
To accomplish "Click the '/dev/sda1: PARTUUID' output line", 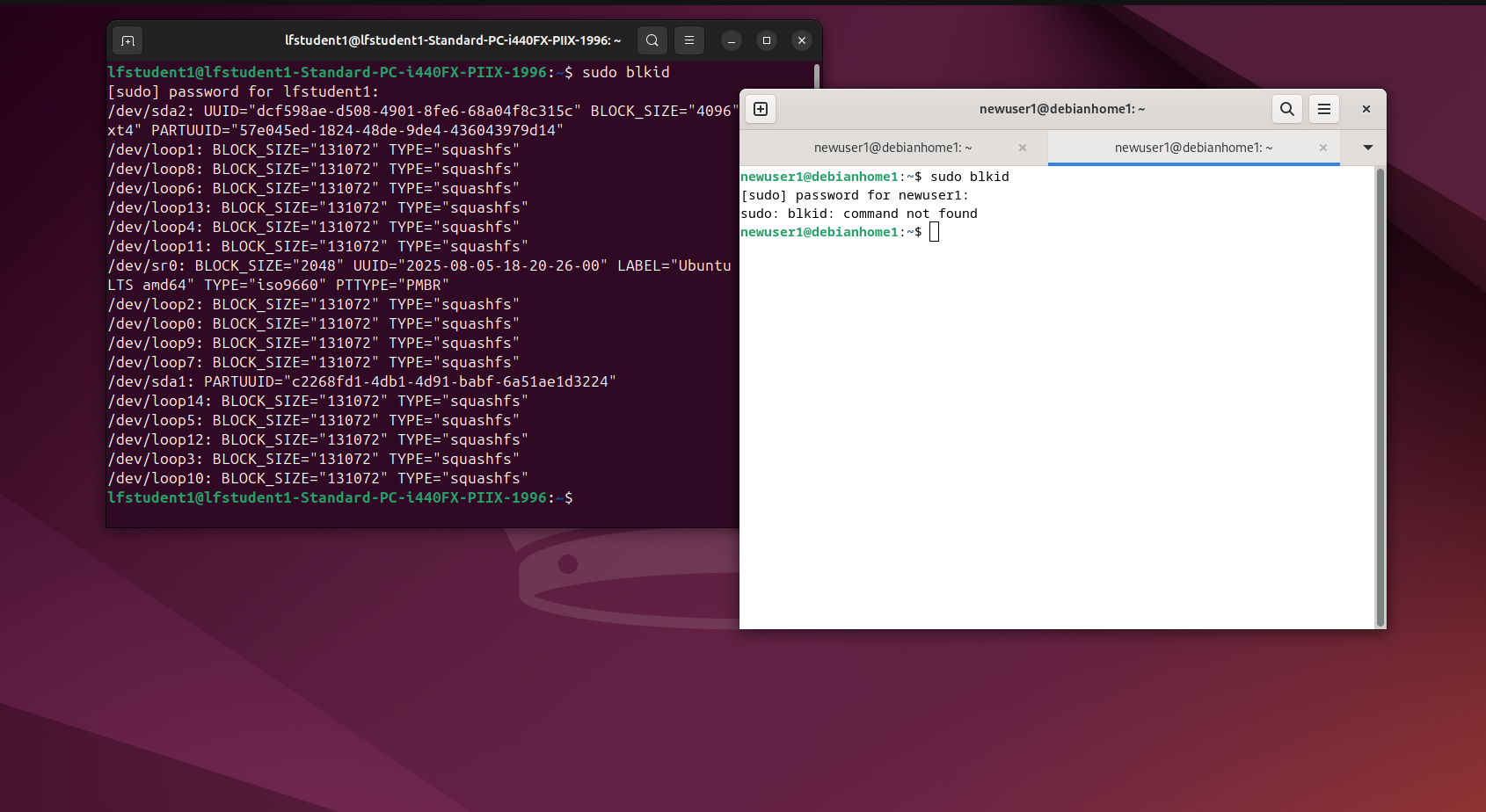I will (362, 381).
